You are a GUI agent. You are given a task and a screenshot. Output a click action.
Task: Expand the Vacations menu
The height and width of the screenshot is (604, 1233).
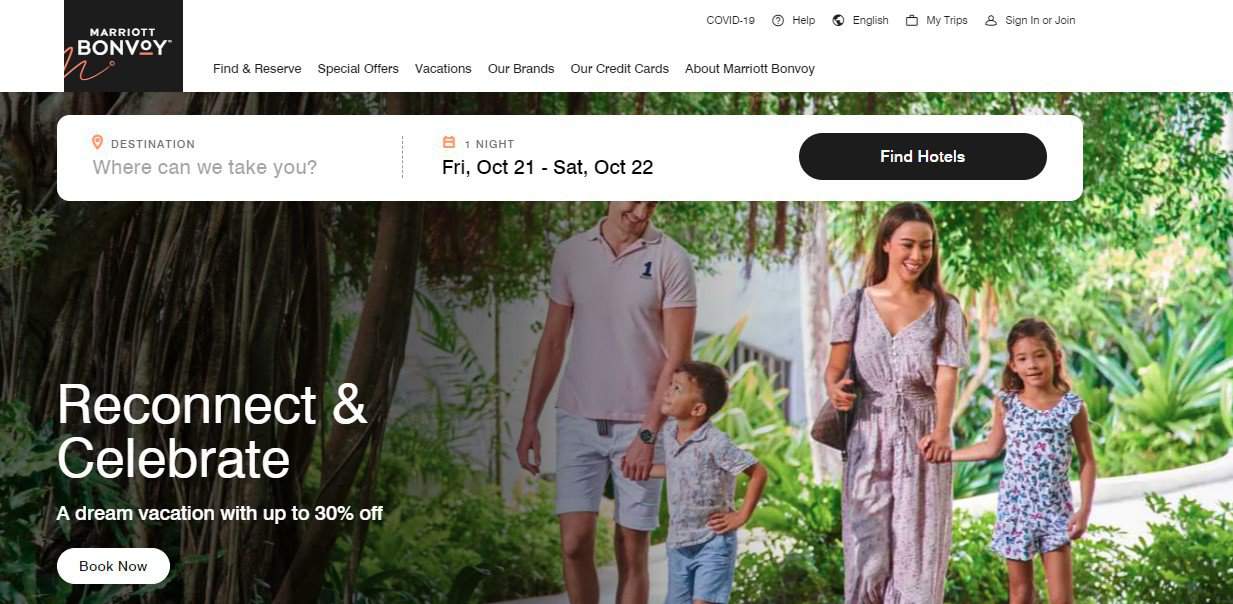coord(443,69)
